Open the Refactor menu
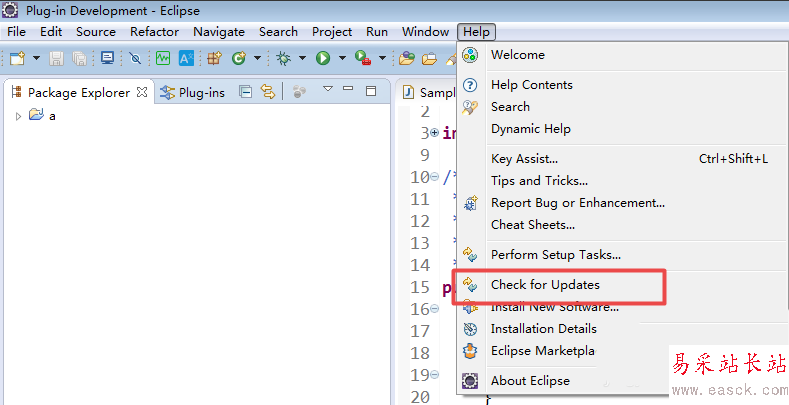789x405 pixels. click(154, 32)
